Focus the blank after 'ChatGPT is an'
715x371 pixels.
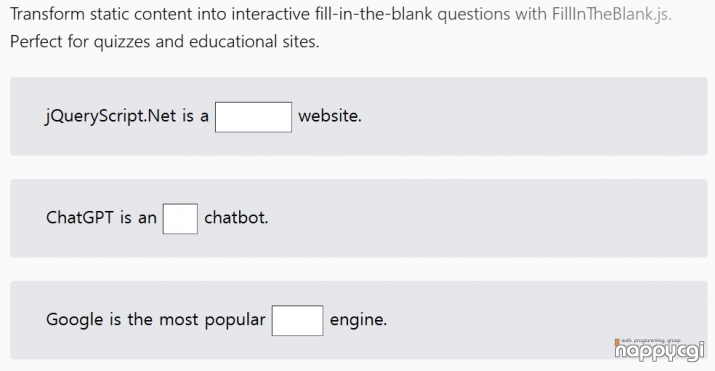click(180, 219)
